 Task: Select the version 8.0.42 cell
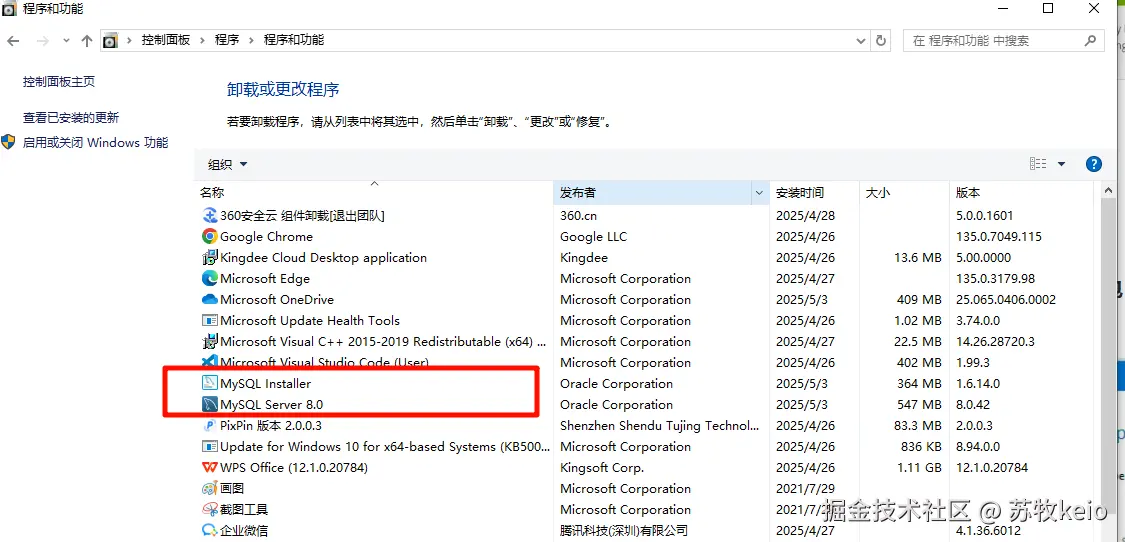pyautogui.click(x=973, y=404)
